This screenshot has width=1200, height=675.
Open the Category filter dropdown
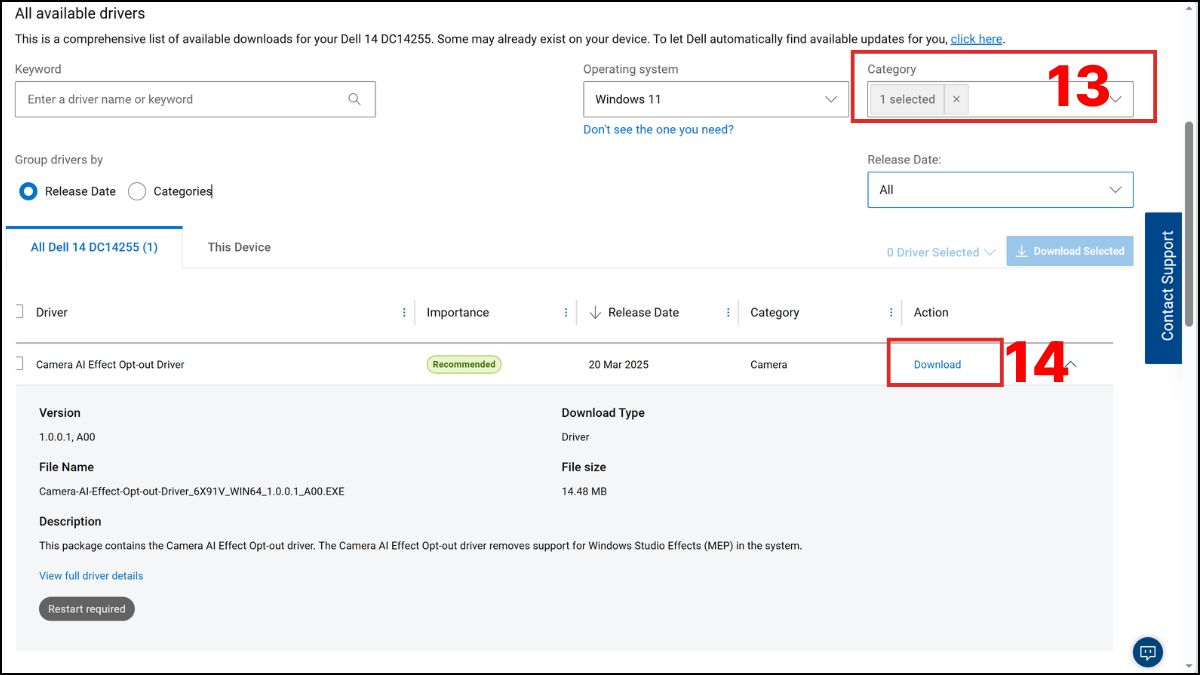1116,99
